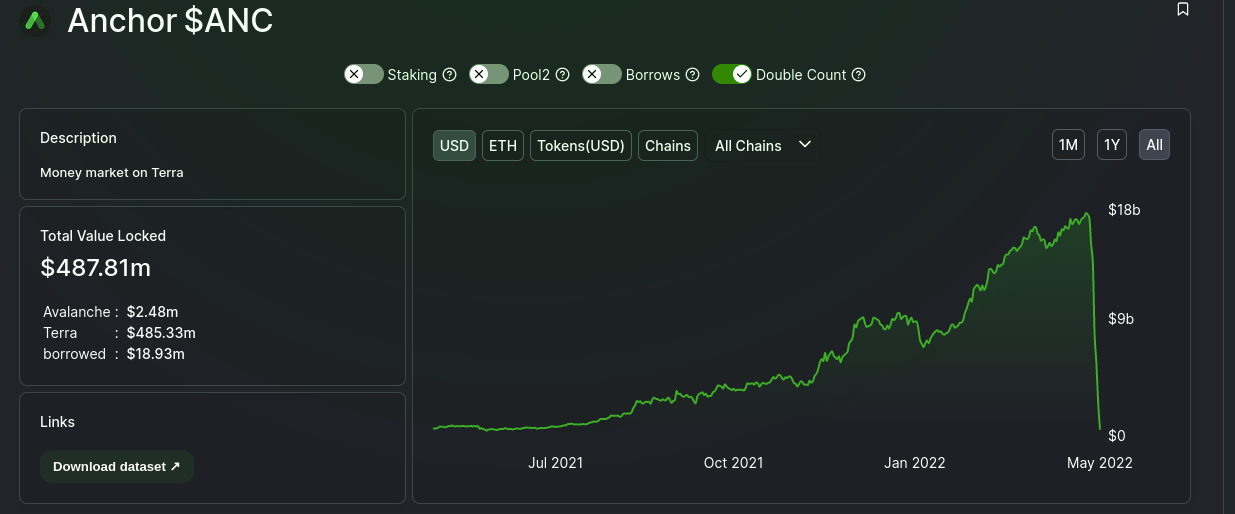Click the Anchor protocol logo icon
Screen dimensions: 1235x514
[x=35, y=20]
